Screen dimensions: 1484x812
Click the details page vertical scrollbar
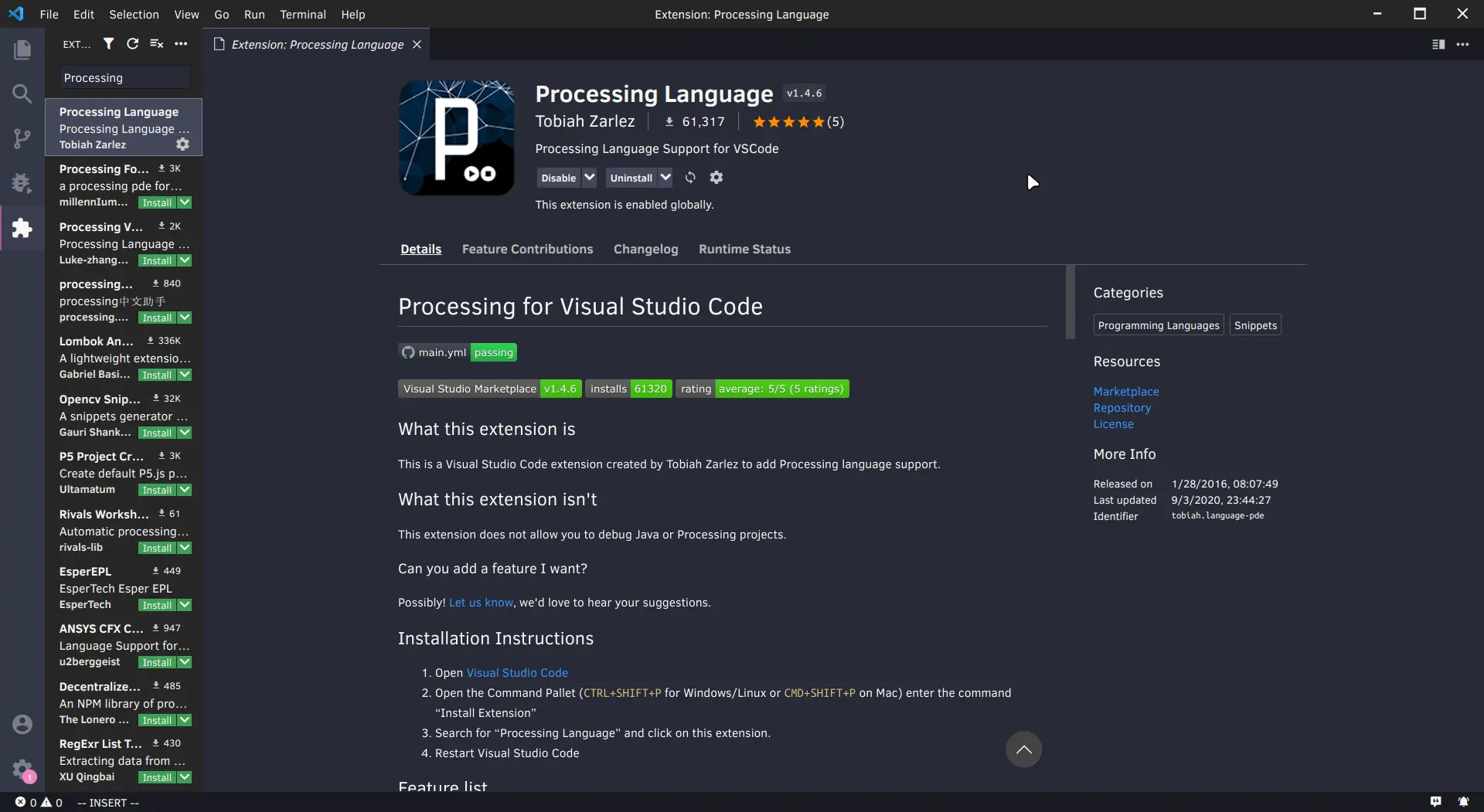tap(1070, 302)
